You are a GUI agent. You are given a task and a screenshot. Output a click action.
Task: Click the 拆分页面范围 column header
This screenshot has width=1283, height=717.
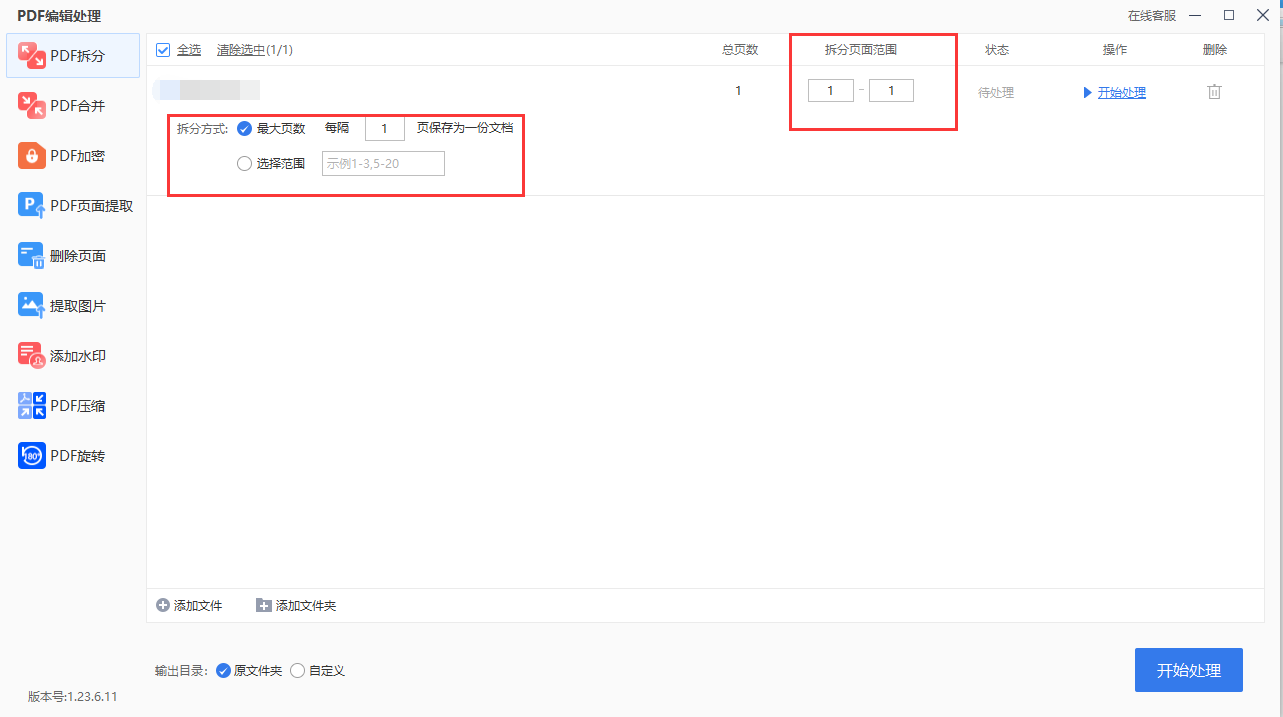(x=861, y=50)
